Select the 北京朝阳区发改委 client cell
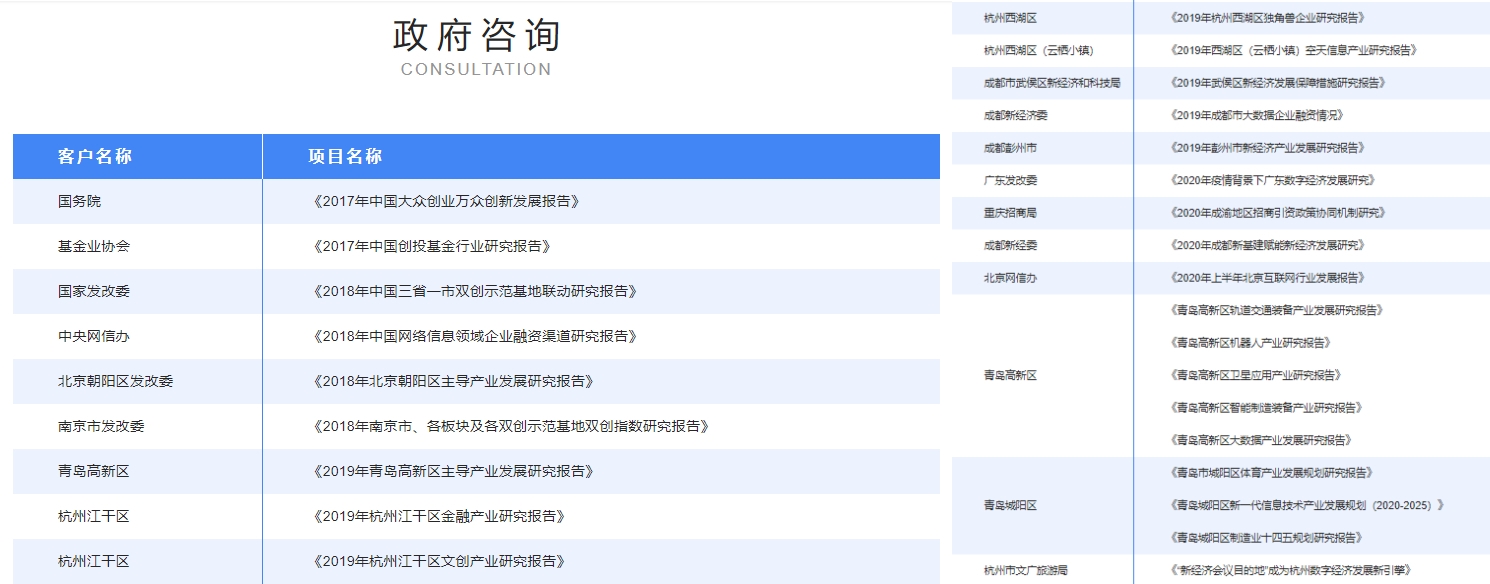The width and height of the screenshot is (1490, 584). [x=116, y=381]
